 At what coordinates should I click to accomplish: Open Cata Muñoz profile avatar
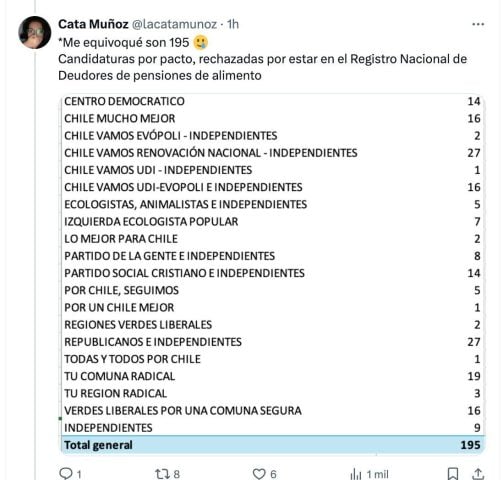(35, 32)
